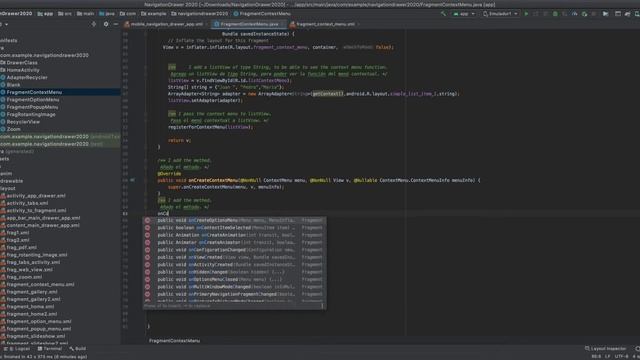The width and height of the screenshot is (640, 360).
Task: Choose onViewCreated autocomplete suggestion
Action: (234, 257)
